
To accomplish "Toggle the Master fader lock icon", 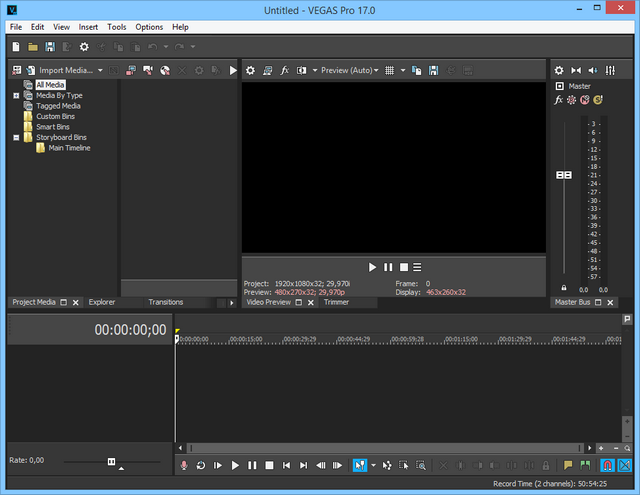I will (x=563, y=288).
